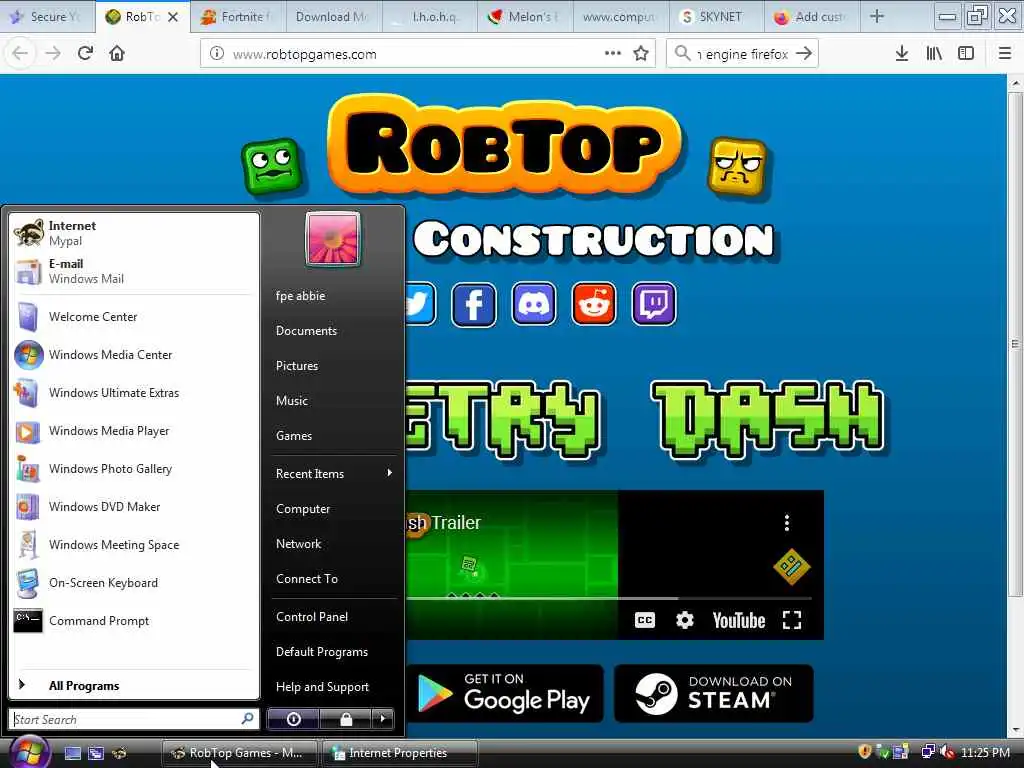Open Network from the Start menu
Image resolution: width=1024 pixels, height=768 pixels.
[x=333, y=543]
